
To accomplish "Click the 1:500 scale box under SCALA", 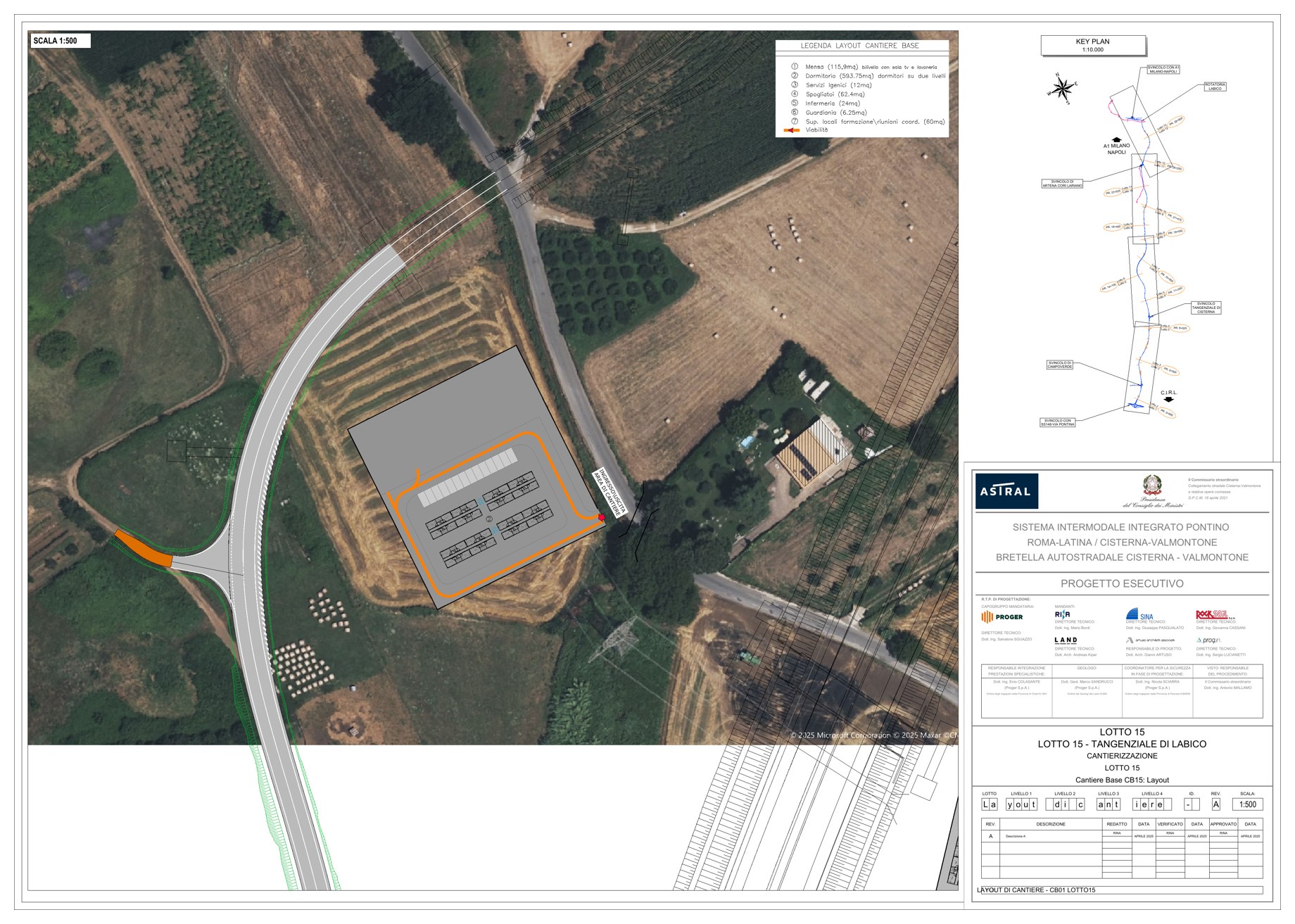I will [x=1247, y=804].
